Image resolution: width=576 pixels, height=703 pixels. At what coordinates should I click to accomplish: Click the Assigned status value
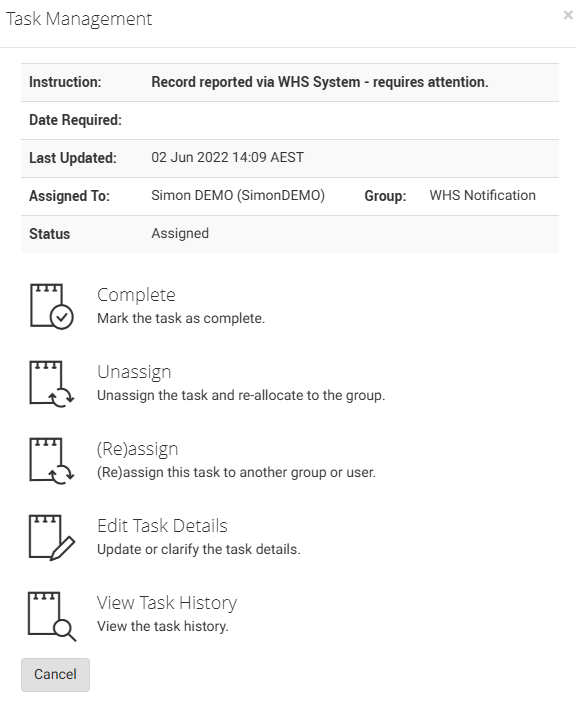[x=180, y=234]
